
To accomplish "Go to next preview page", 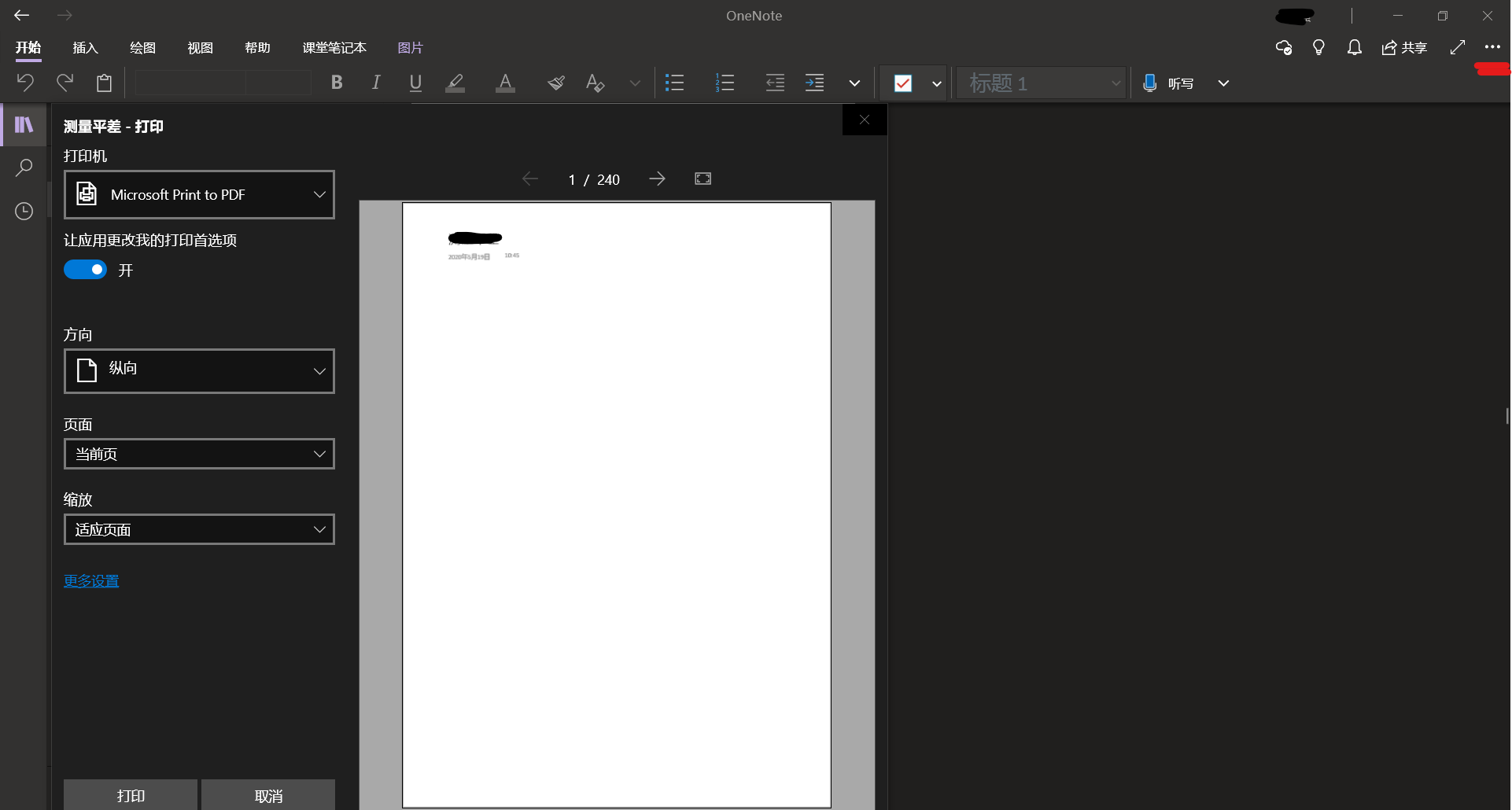I will pos(657,179).
